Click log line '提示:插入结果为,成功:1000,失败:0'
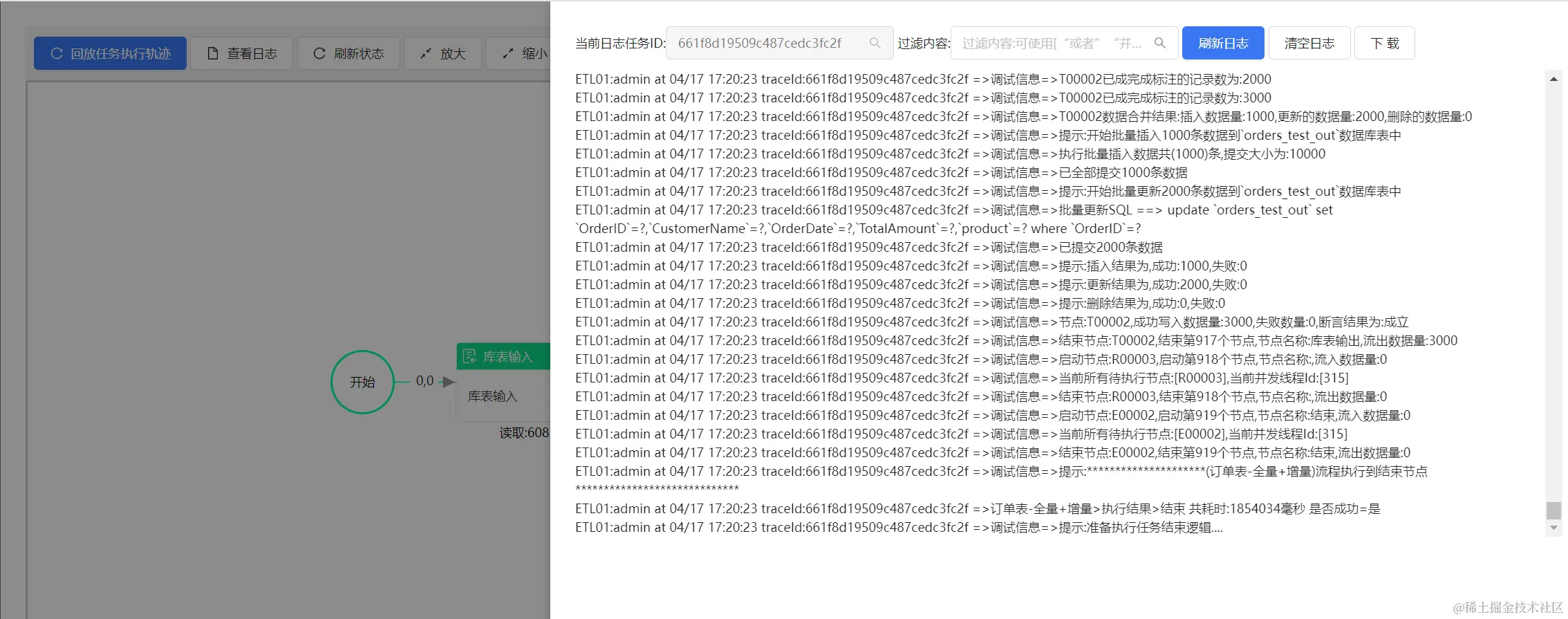This screenshot has width=1568, height=619. point(911,266)
